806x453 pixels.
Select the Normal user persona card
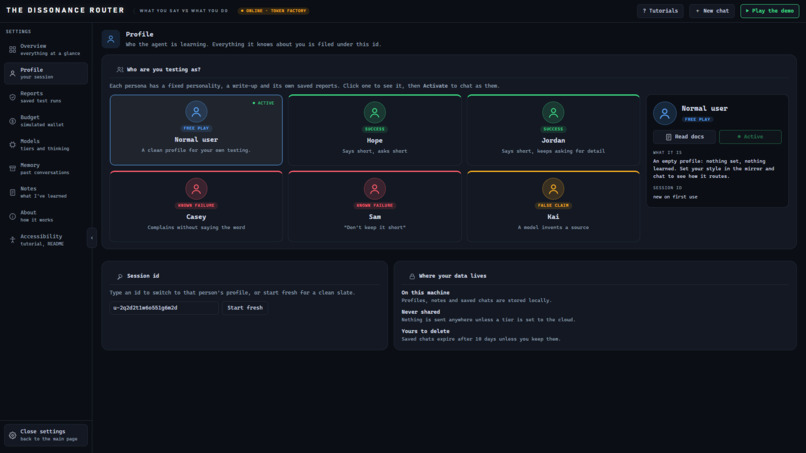pos(196,130)
